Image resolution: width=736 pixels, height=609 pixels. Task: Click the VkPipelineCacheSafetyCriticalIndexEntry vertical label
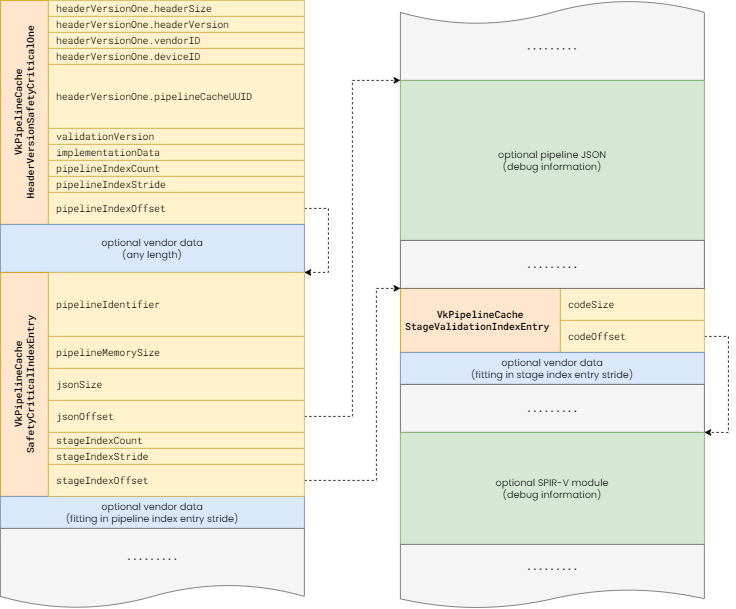pos(24,384)
